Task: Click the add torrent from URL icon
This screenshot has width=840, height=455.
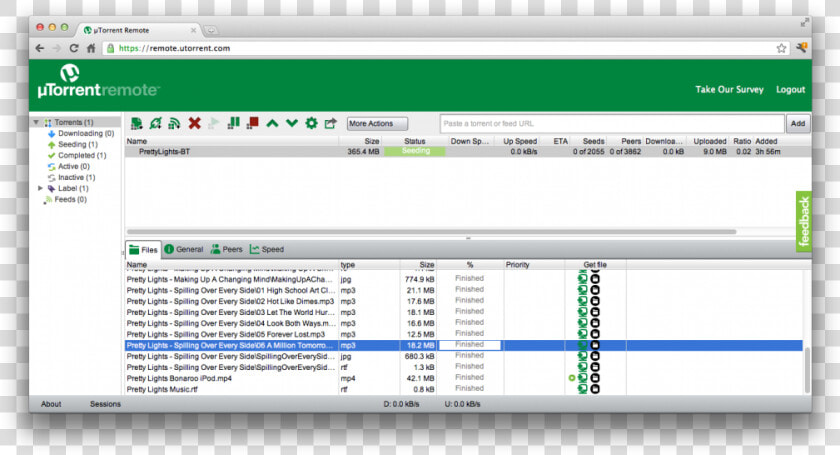Action: (155, 123)
